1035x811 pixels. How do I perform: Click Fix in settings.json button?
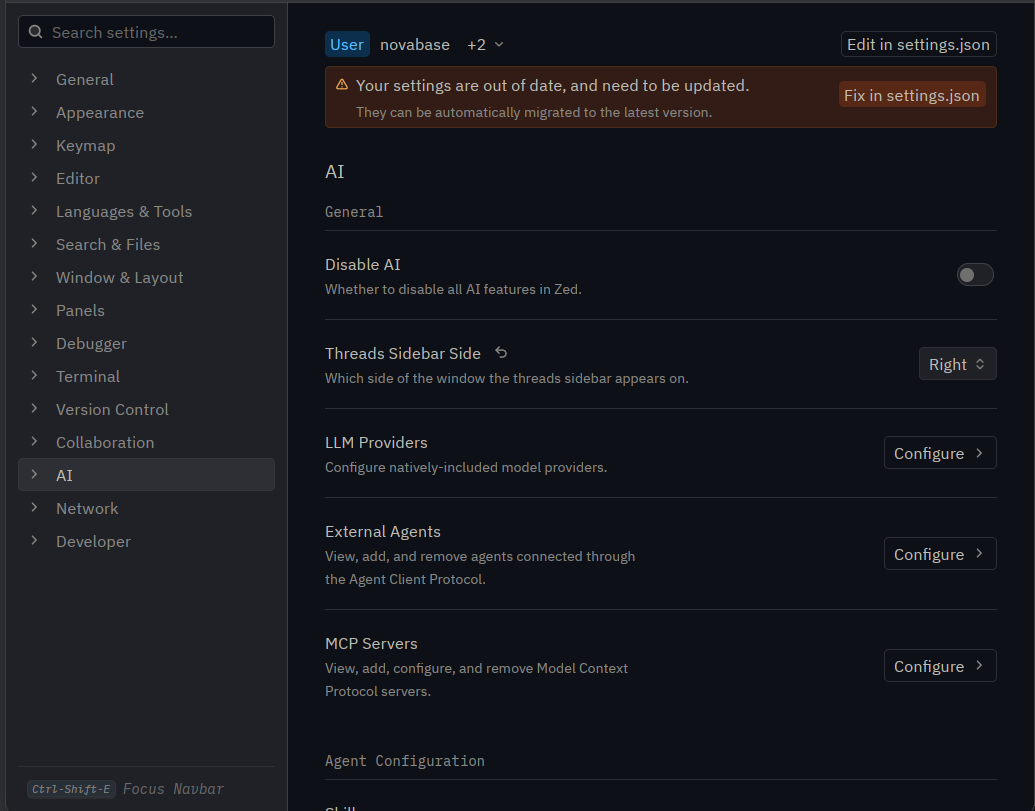click(912, 95)
